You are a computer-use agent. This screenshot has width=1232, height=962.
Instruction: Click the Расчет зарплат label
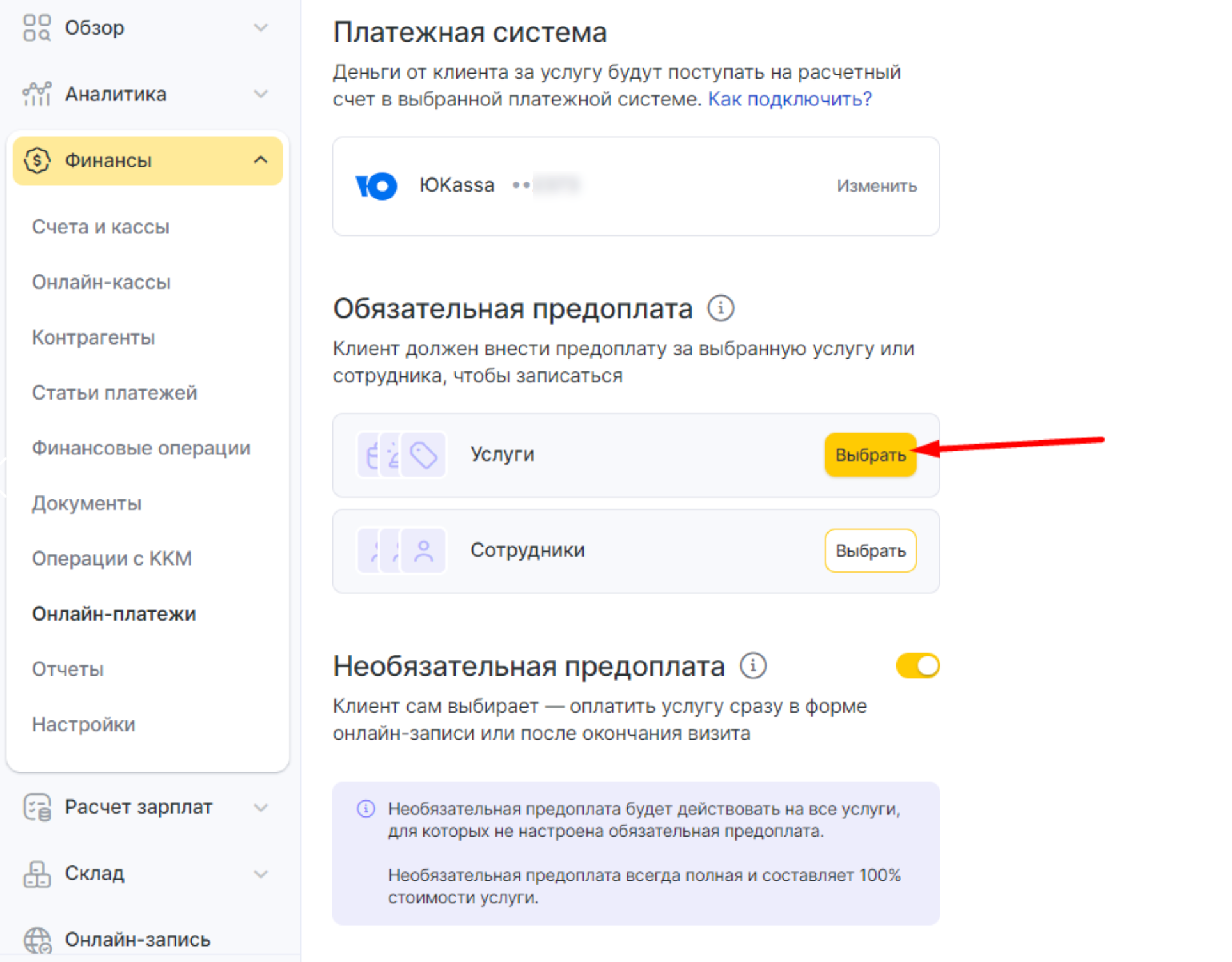(x=138, y=807)
